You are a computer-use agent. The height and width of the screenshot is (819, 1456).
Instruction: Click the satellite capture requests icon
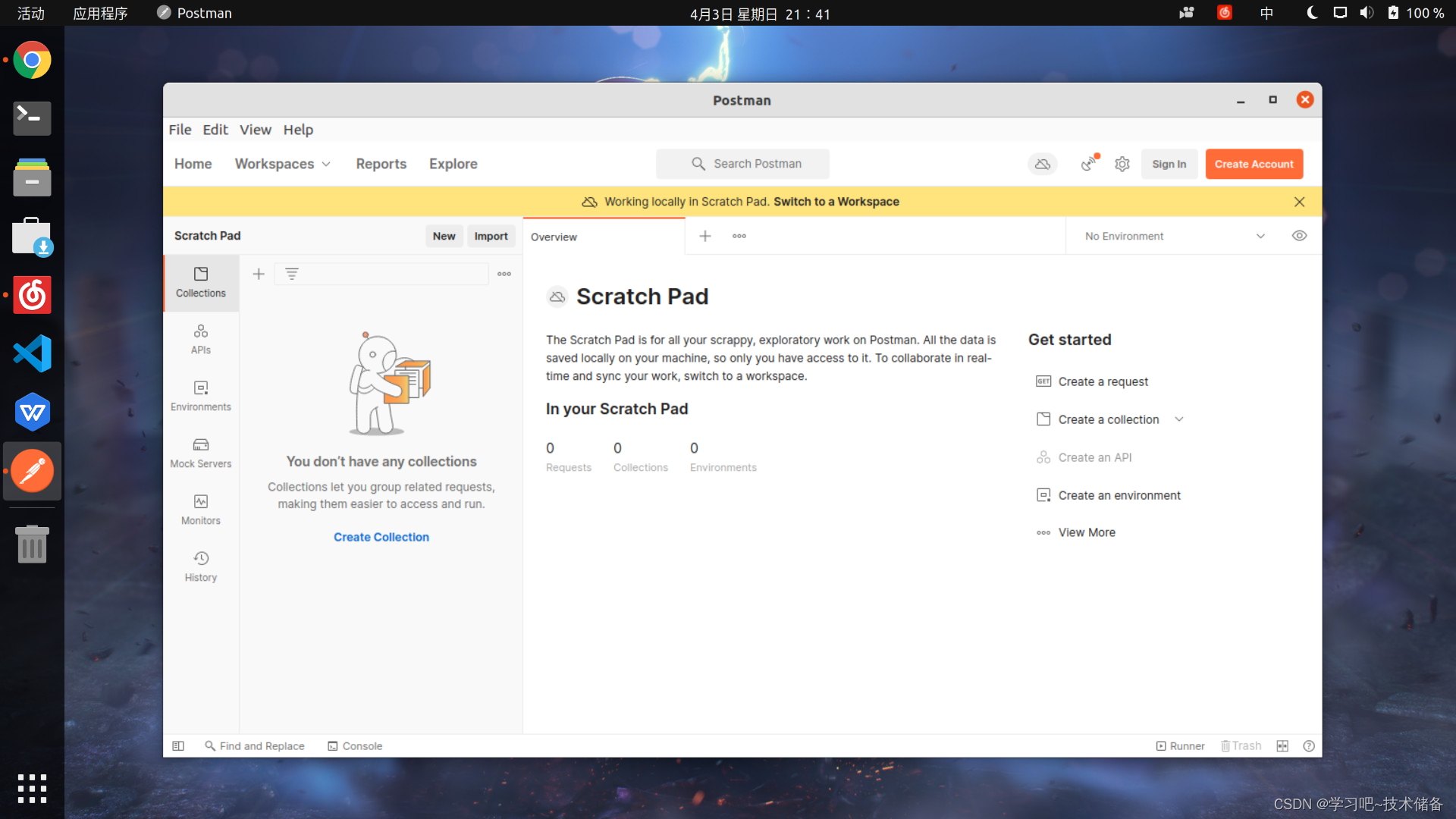(1089, 164)
